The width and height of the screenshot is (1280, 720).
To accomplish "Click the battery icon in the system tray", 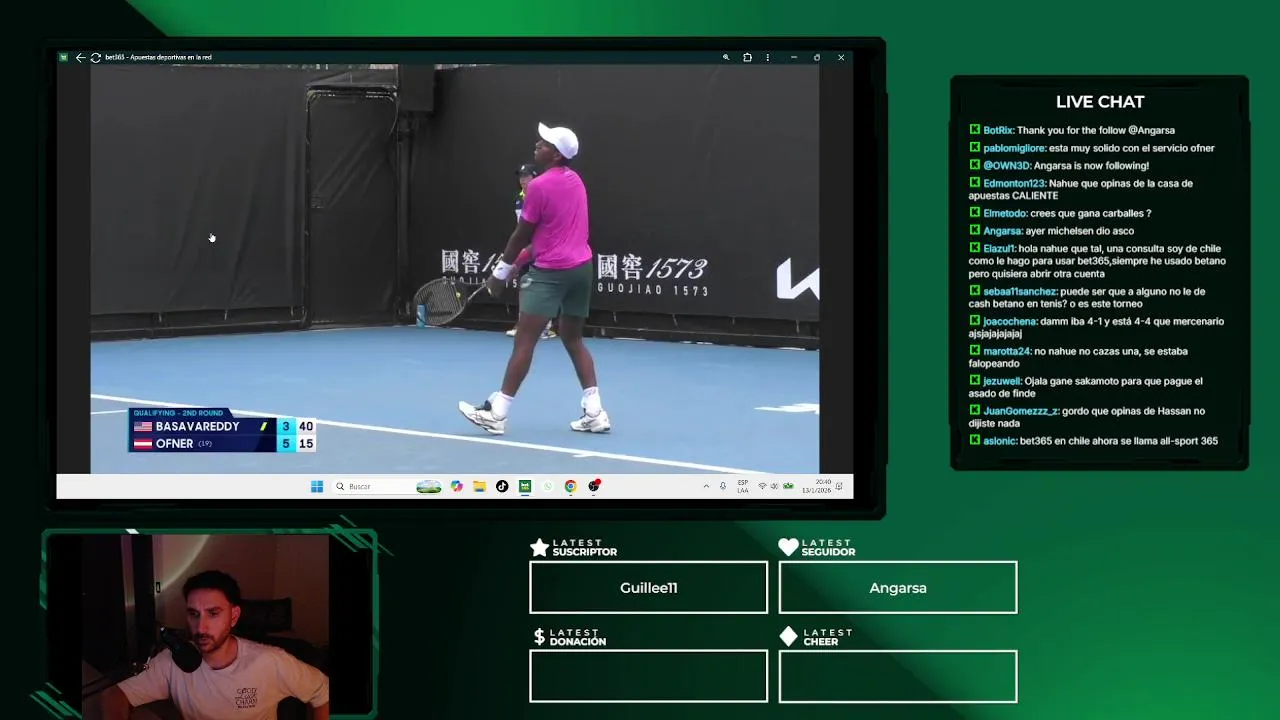I will (x=788, y=486).
